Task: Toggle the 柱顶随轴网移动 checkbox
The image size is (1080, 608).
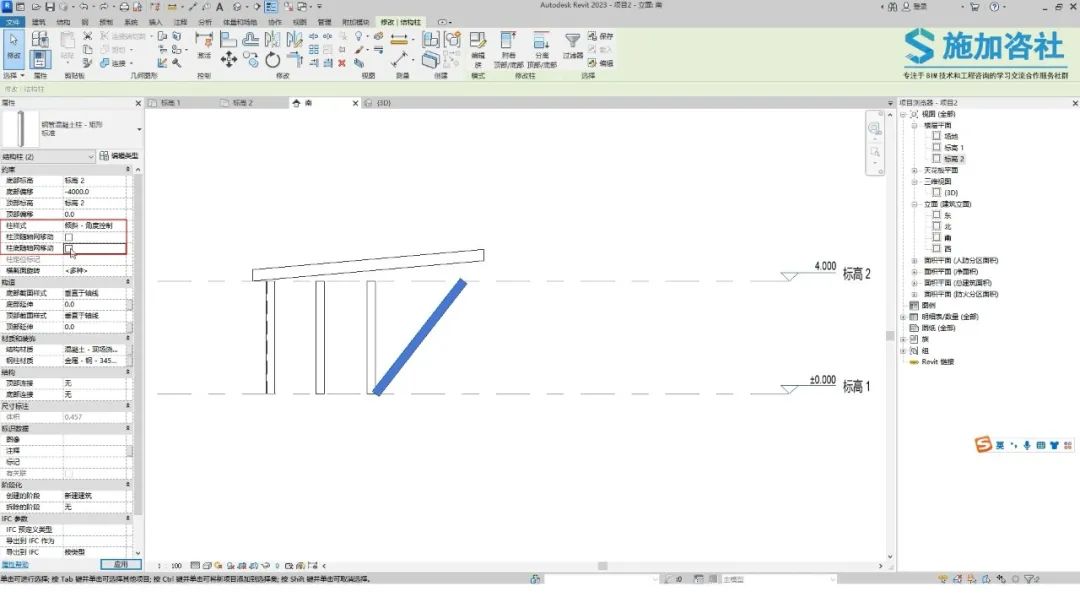Action: [69, 237]
